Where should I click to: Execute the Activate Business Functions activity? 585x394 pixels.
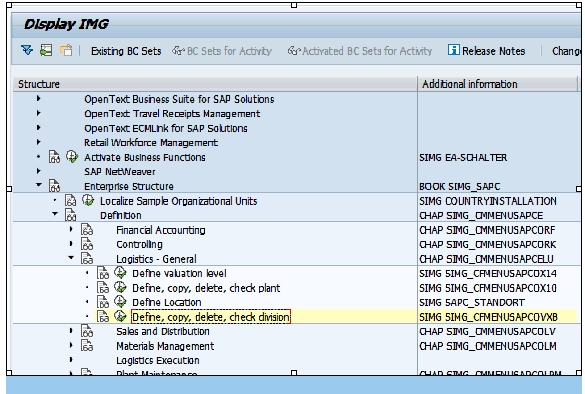[x=72, y=157]
